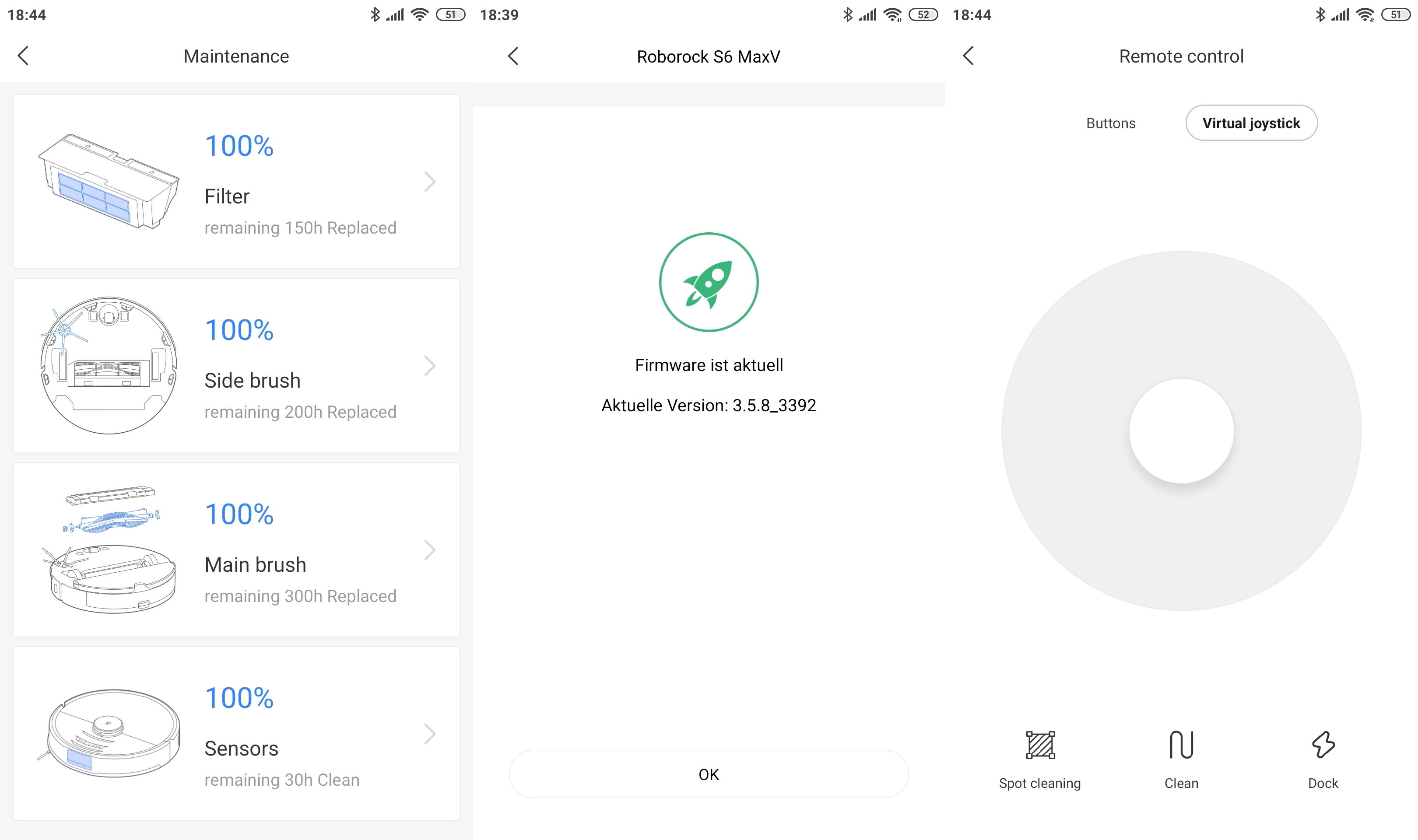The height and width of the screenshot is (840, 1418).
Task: Tap signal strength icon in Remote control status bar
Action: (1340, 15)
